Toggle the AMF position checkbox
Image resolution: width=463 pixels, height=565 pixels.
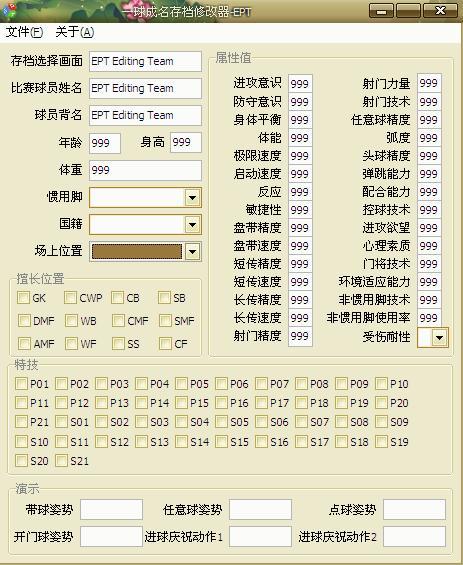point(25,343)
